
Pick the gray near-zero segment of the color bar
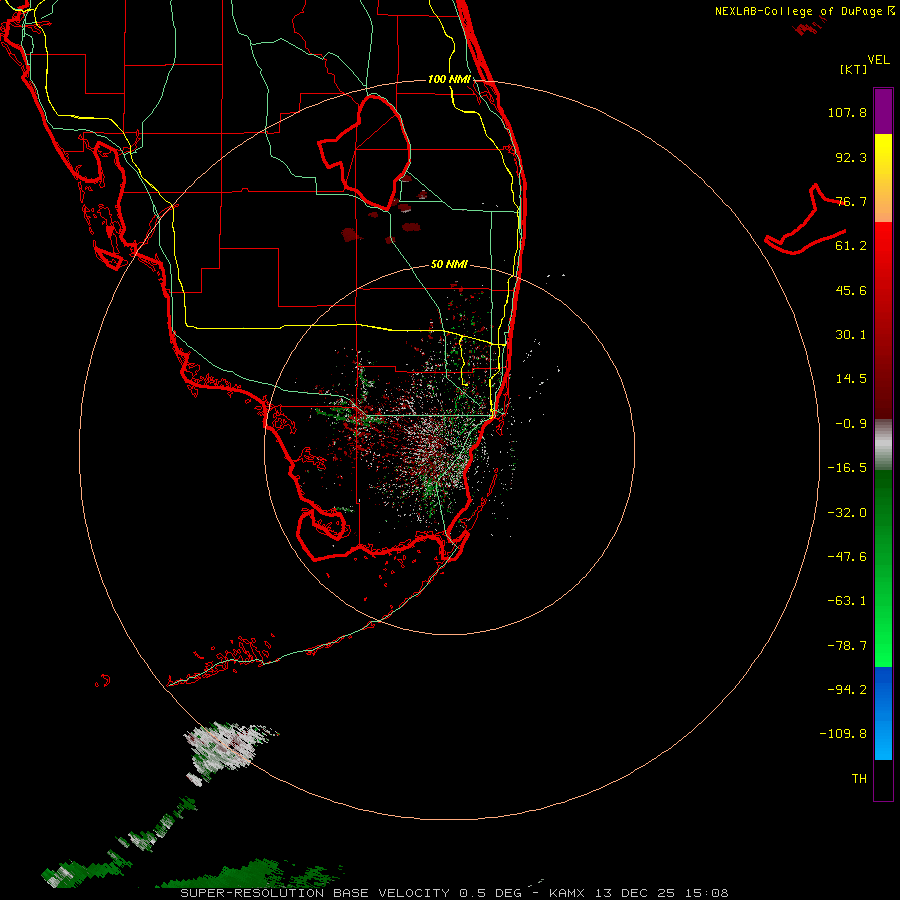tap(883, 445)
